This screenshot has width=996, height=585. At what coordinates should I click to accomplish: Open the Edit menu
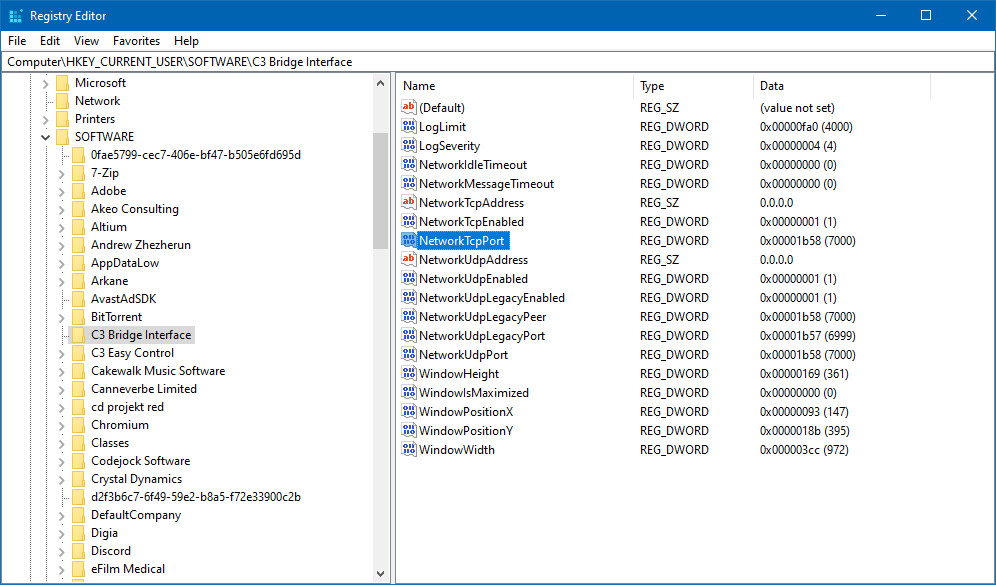click(x=50, y=41)
